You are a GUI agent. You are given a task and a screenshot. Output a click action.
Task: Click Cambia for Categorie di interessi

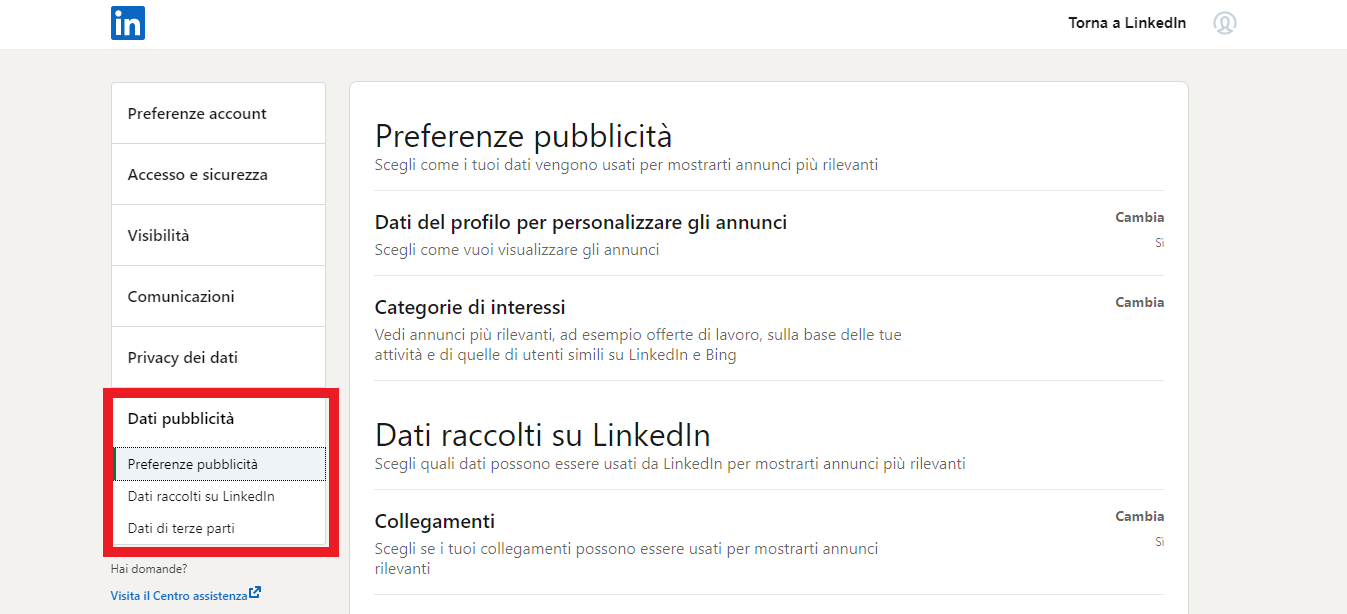point(1139,301)
